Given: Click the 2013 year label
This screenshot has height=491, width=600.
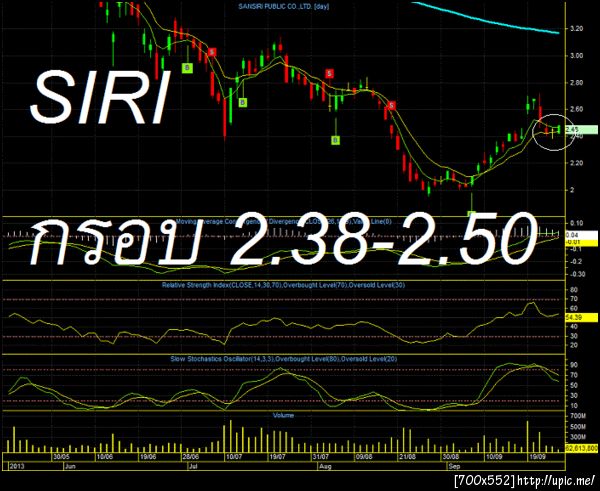Looking at the screenshot, I should point(16,467).
